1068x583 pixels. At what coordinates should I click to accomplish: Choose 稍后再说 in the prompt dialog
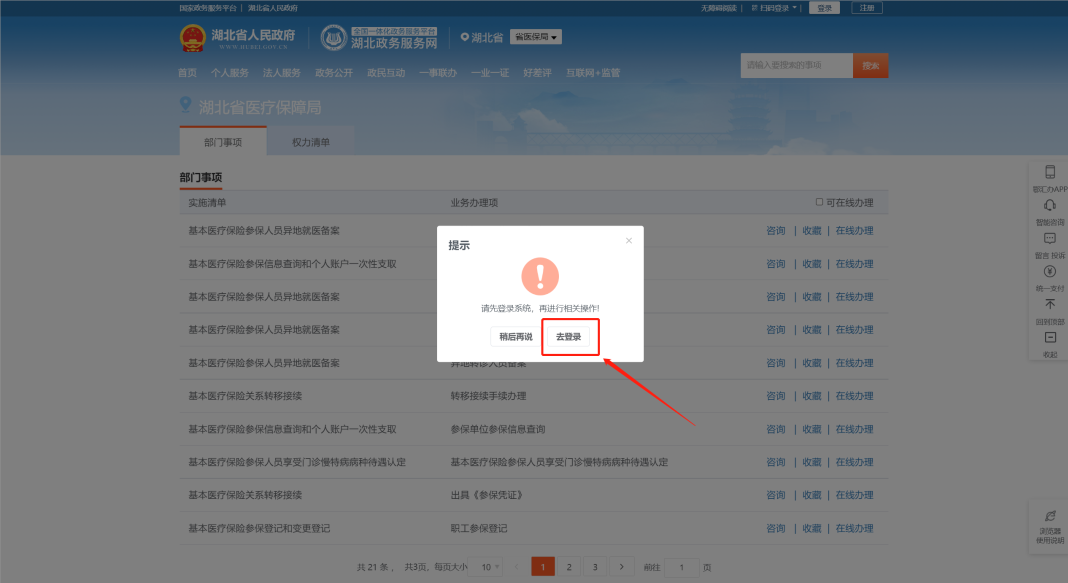pos(516,336)
